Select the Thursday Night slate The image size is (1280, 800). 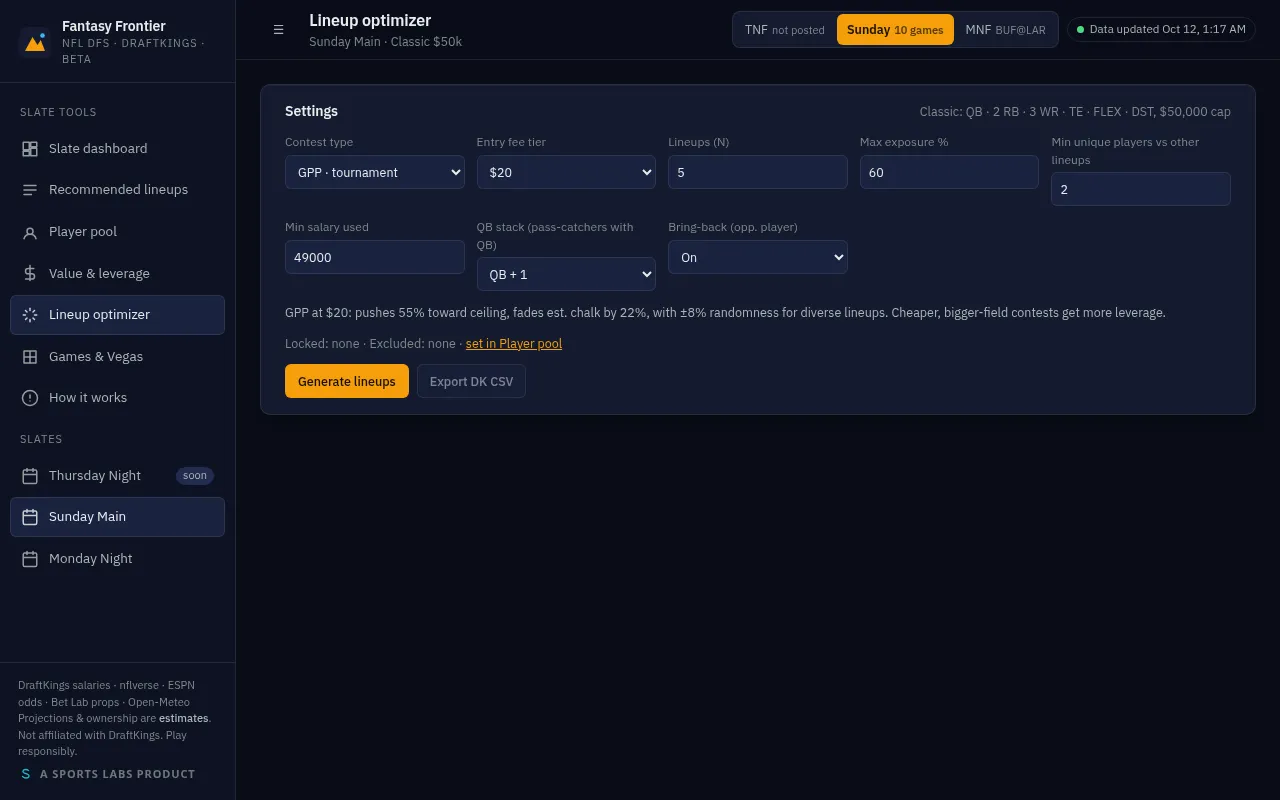point(117,476)
